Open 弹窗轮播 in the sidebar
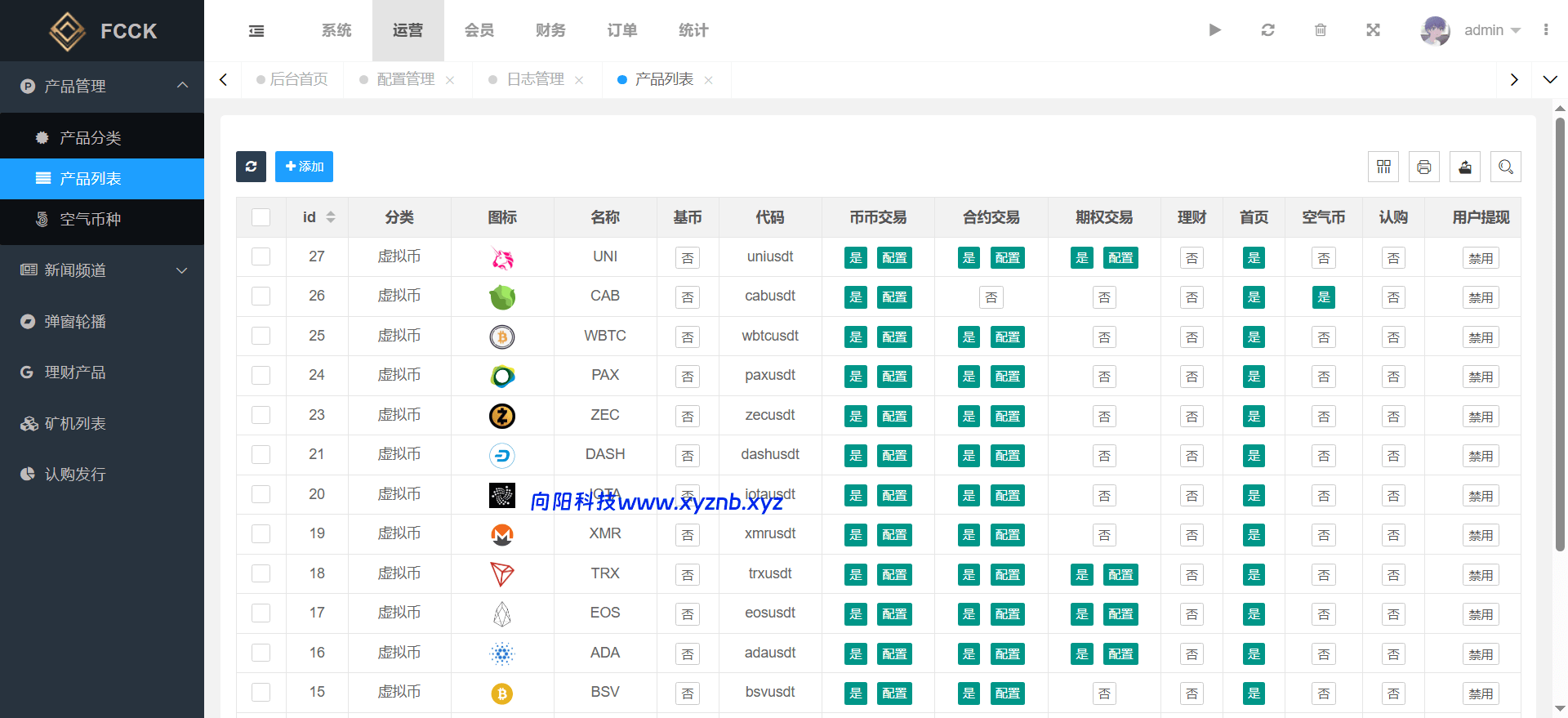The image size is (1568, 718). 102,322
